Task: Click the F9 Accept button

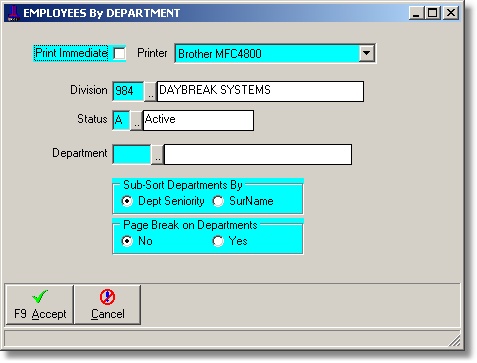Action: pos(40,305)
